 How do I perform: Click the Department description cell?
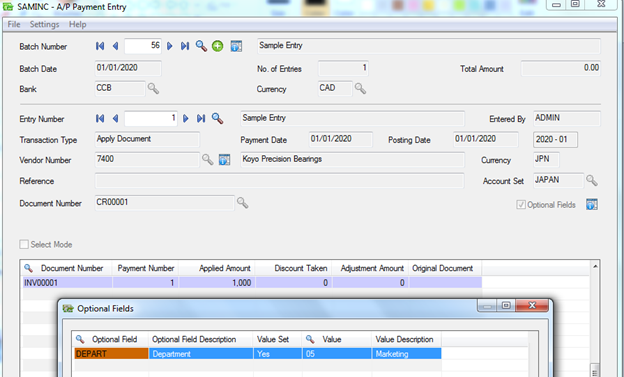pyautogui.click(x=201, y=354)
